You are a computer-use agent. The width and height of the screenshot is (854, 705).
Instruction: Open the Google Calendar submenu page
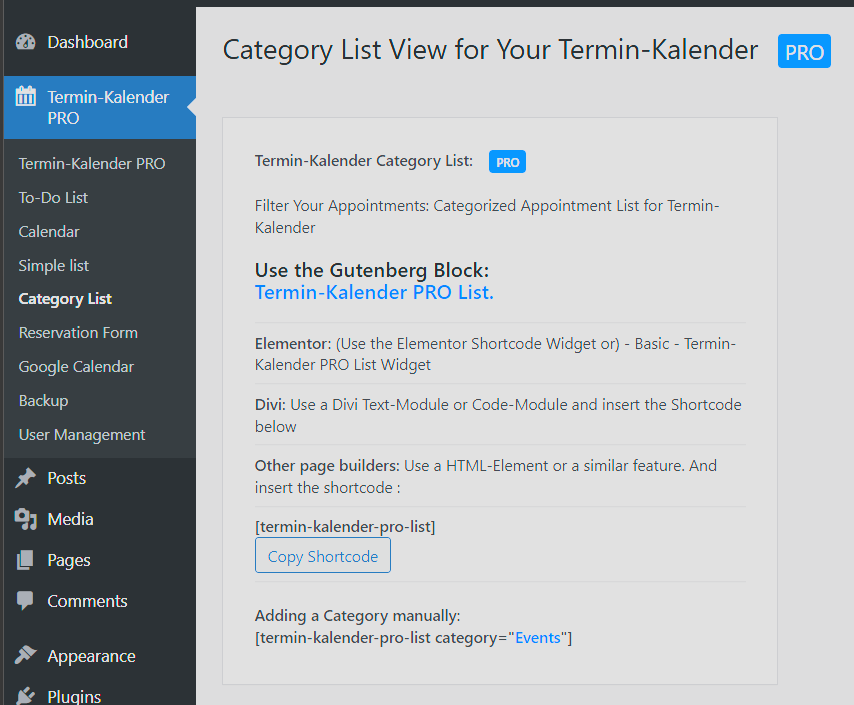tap(76, 367)
